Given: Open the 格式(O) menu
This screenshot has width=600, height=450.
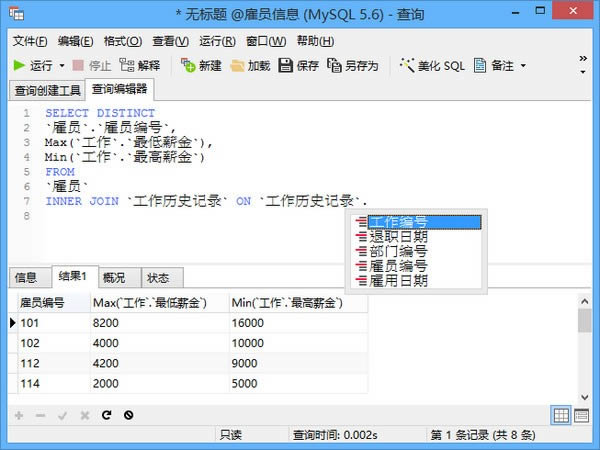Looking at the screenshot, I should pyautogui.click(x=123, y=41).
